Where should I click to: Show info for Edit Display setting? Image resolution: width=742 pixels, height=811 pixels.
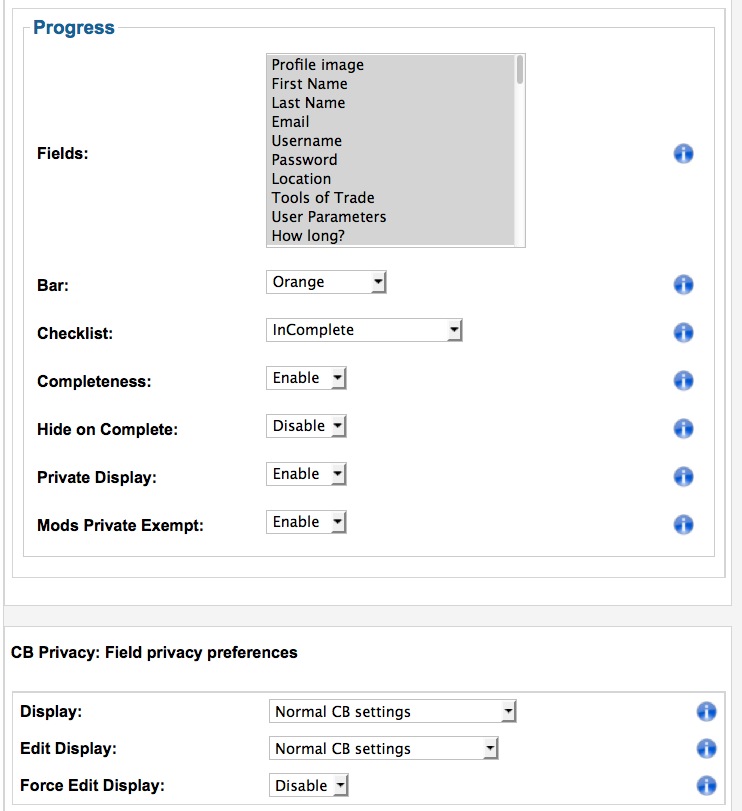click(x=706, y=748)
